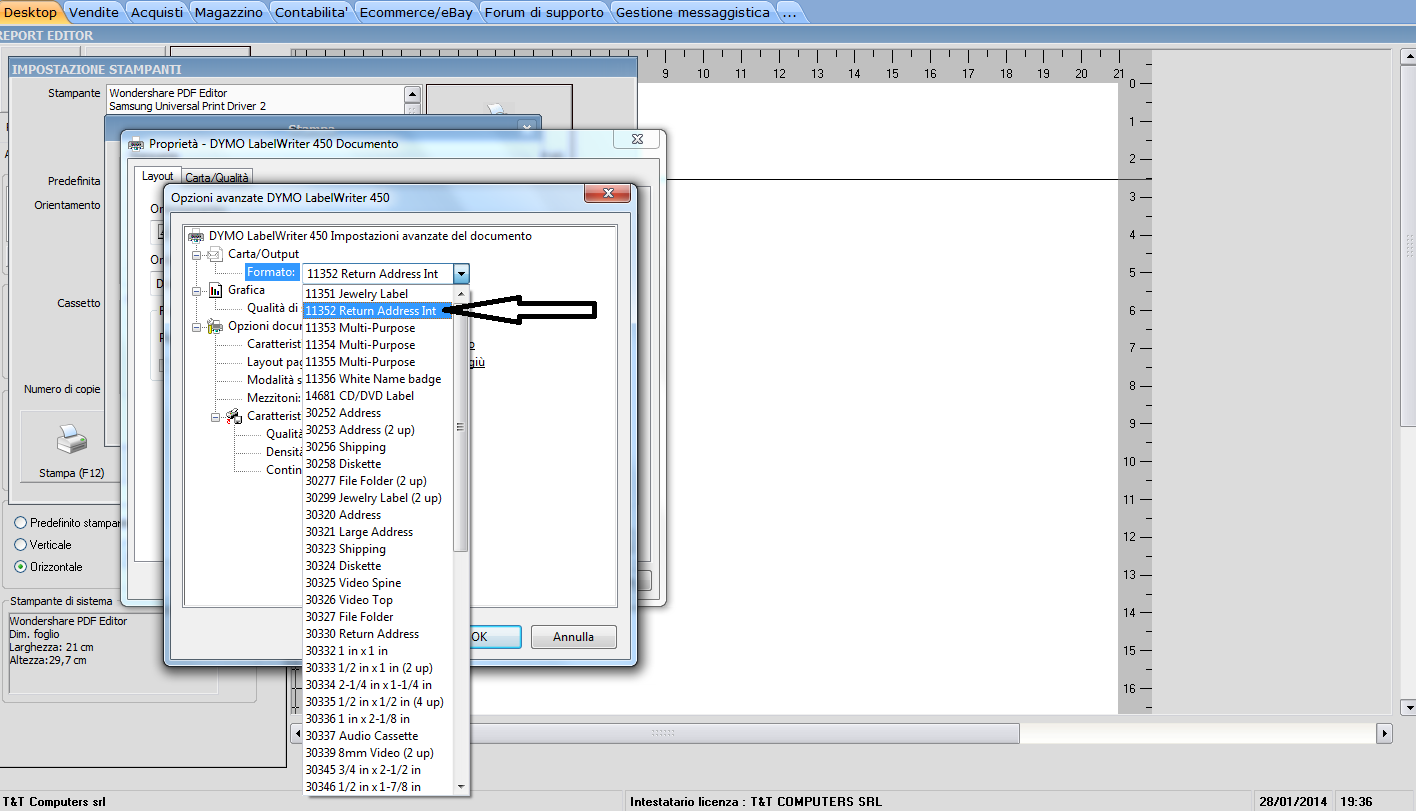Select Predefinito stampante radio button
The width and height of the screenshot is (1416, 811).
click(21, 523)
